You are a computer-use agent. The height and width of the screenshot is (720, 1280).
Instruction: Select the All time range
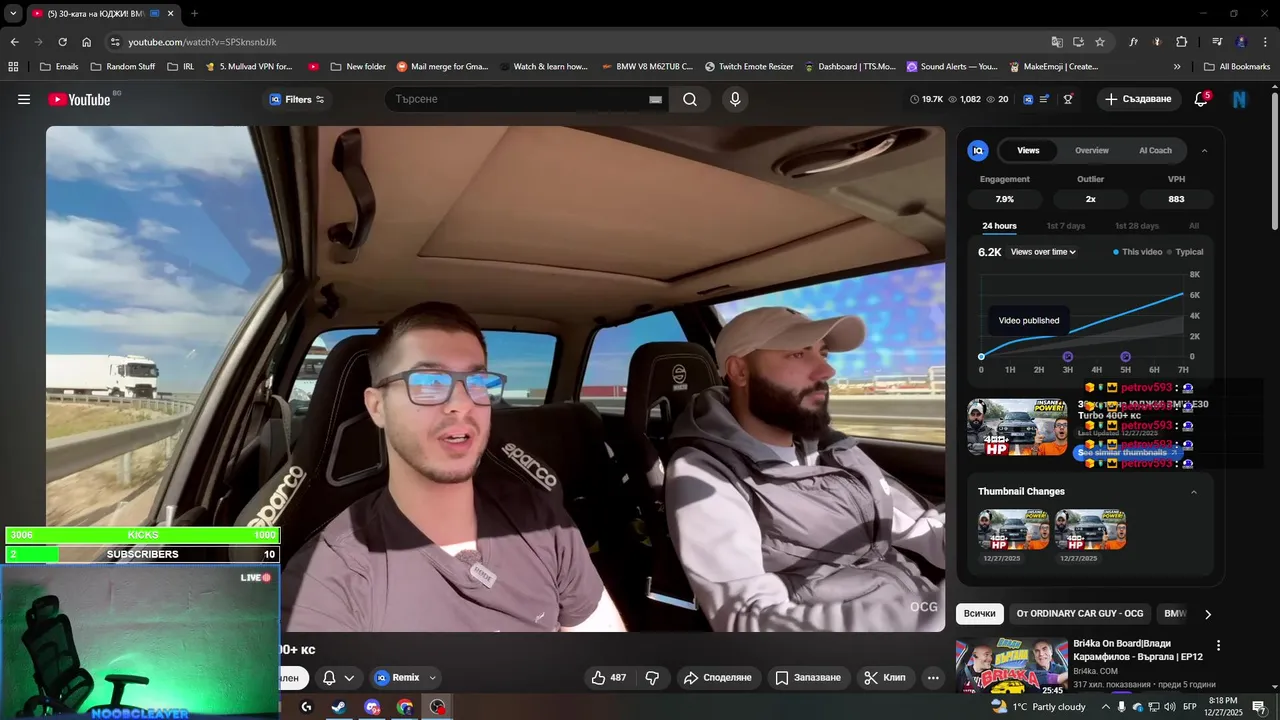tap(1194, 226)
